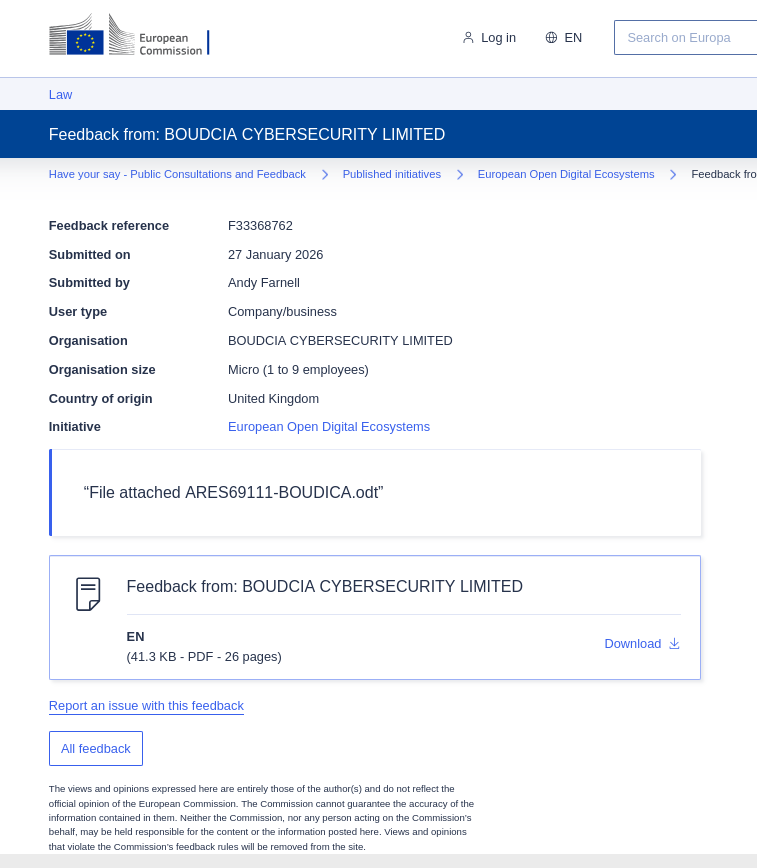Click the globe language icon
The width and height of the screenshot is (757, 868).
(551, 38)
